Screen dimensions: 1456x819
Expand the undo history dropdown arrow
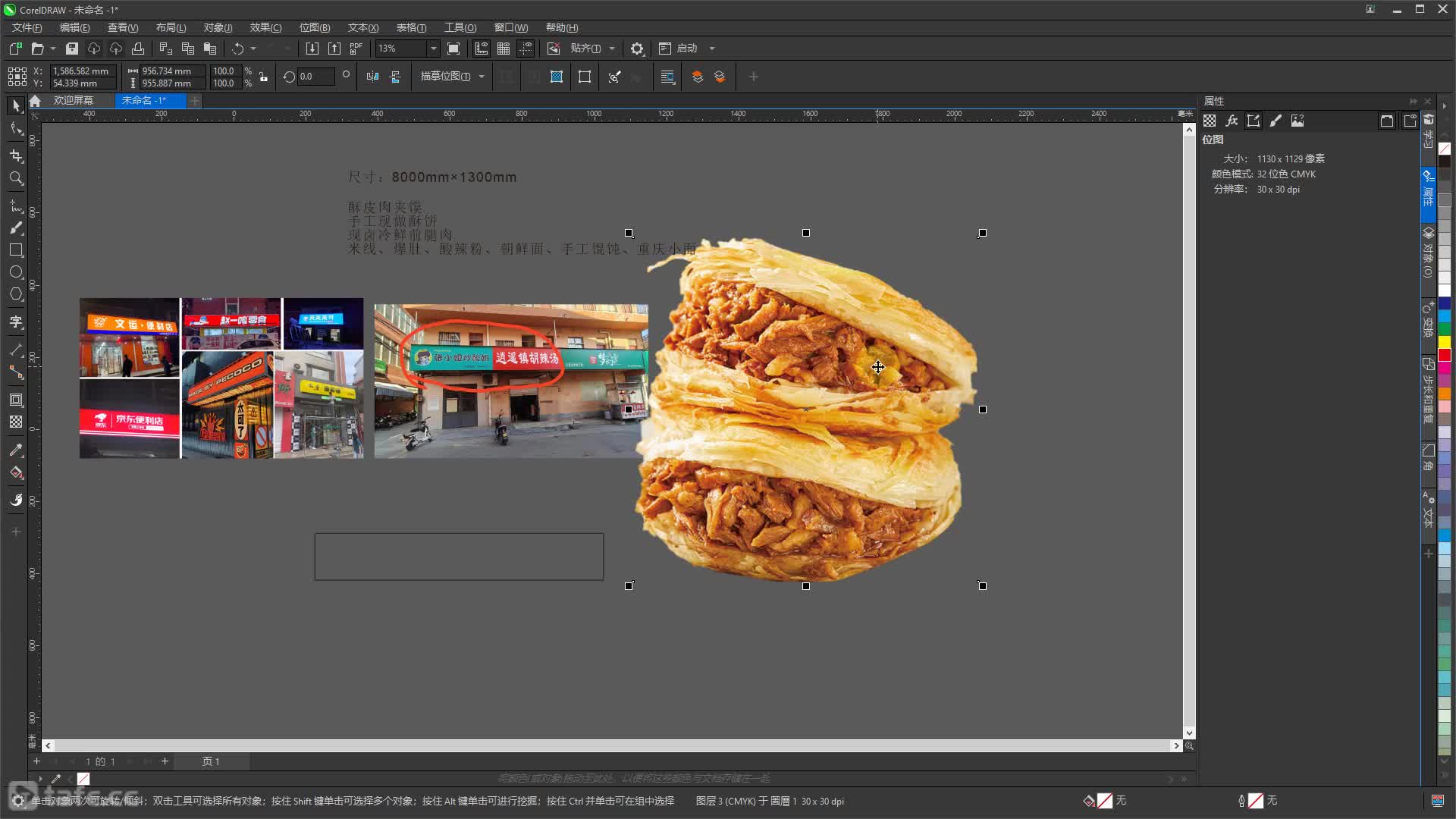coord(253,49)
